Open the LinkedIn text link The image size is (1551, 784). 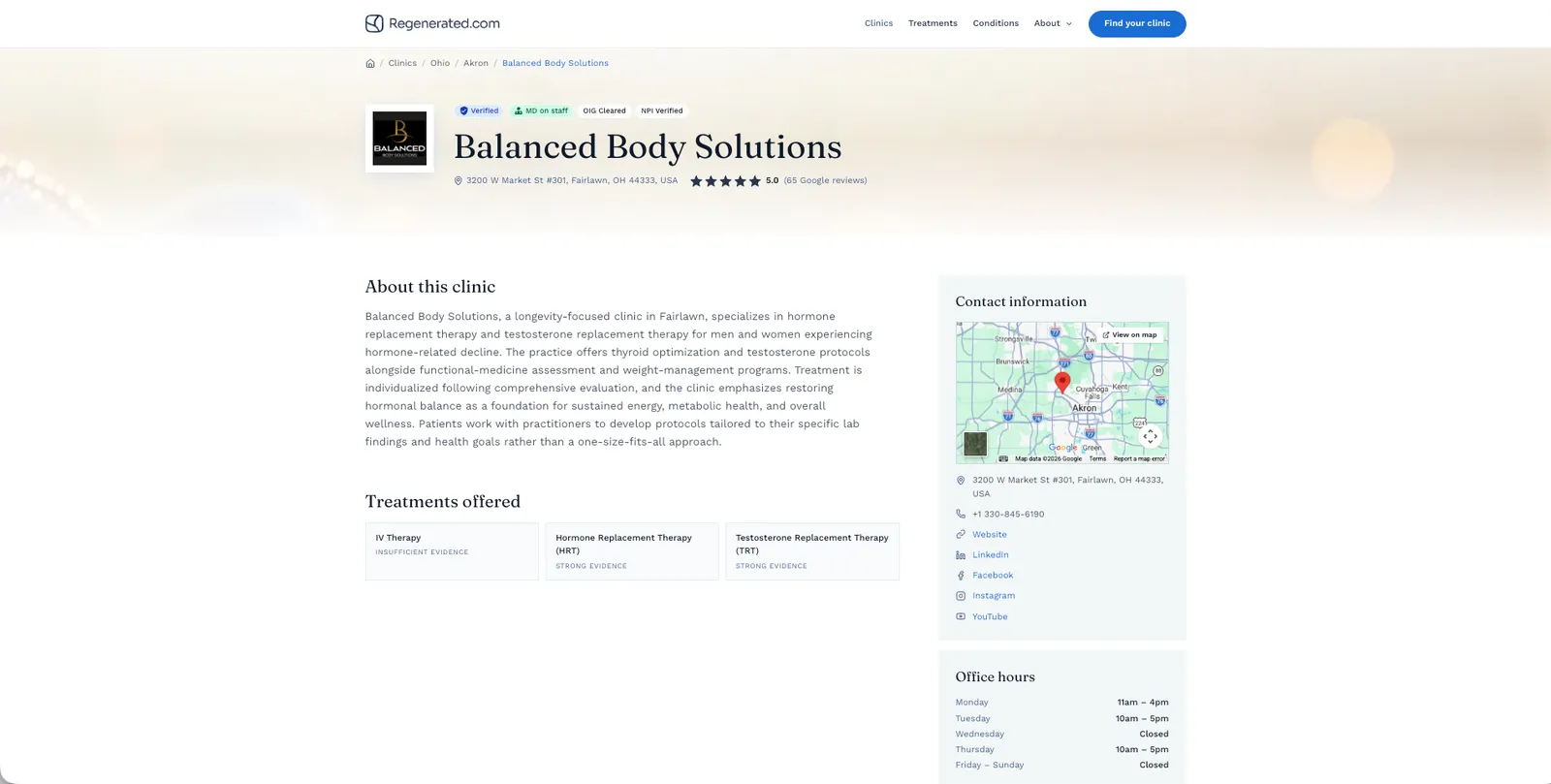pos(991,554)
